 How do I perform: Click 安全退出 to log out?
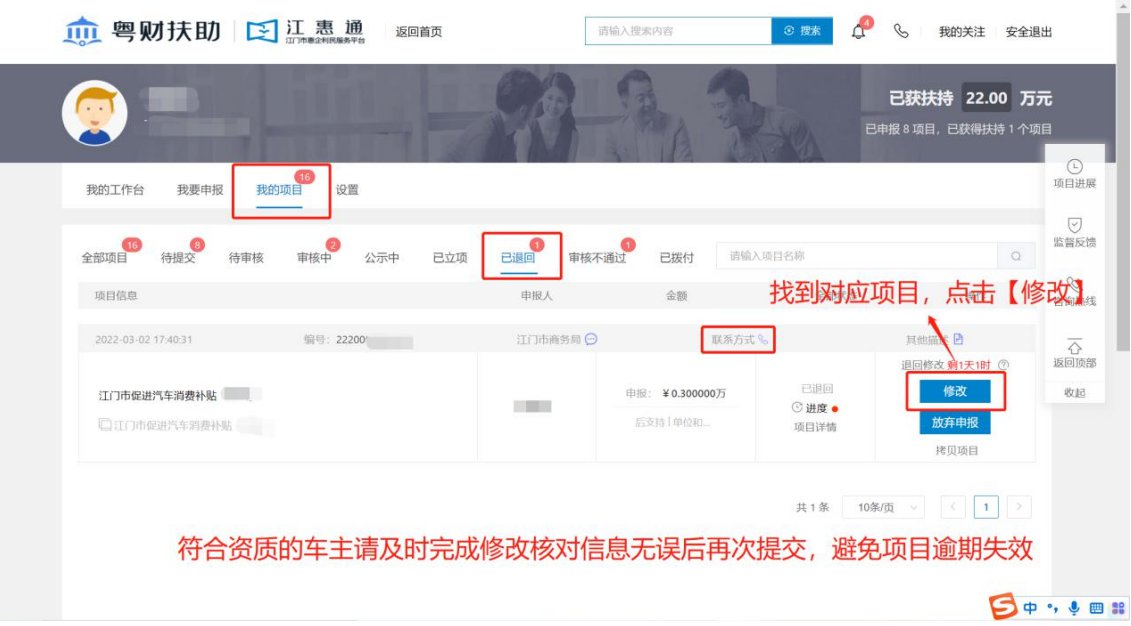tap(1029, 32)
